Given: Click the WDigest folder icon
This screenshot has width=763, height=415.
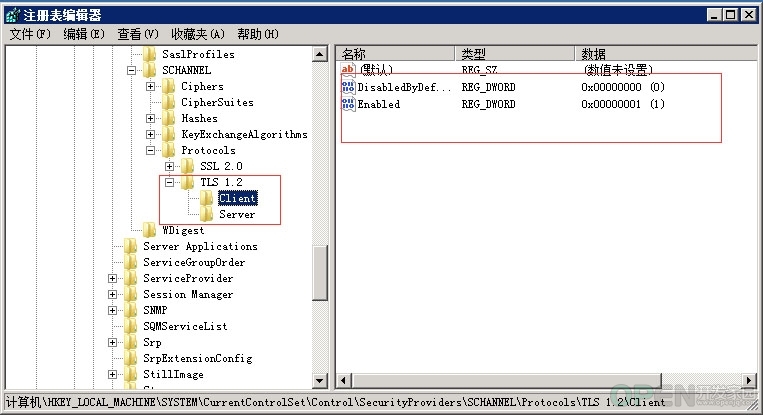Looking at the screenshot, I should [150, 230].
